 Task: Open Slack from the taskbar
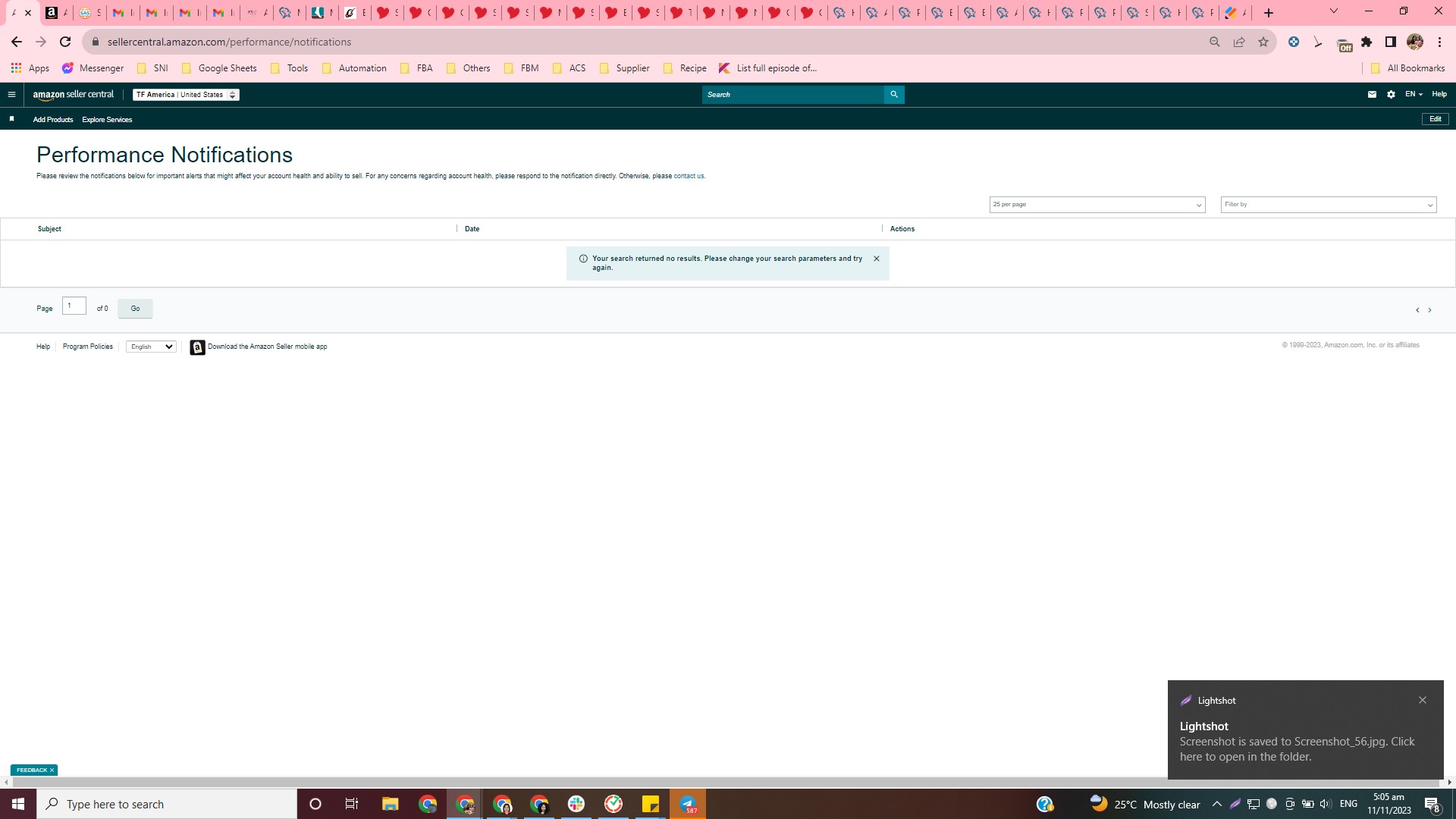576,804
